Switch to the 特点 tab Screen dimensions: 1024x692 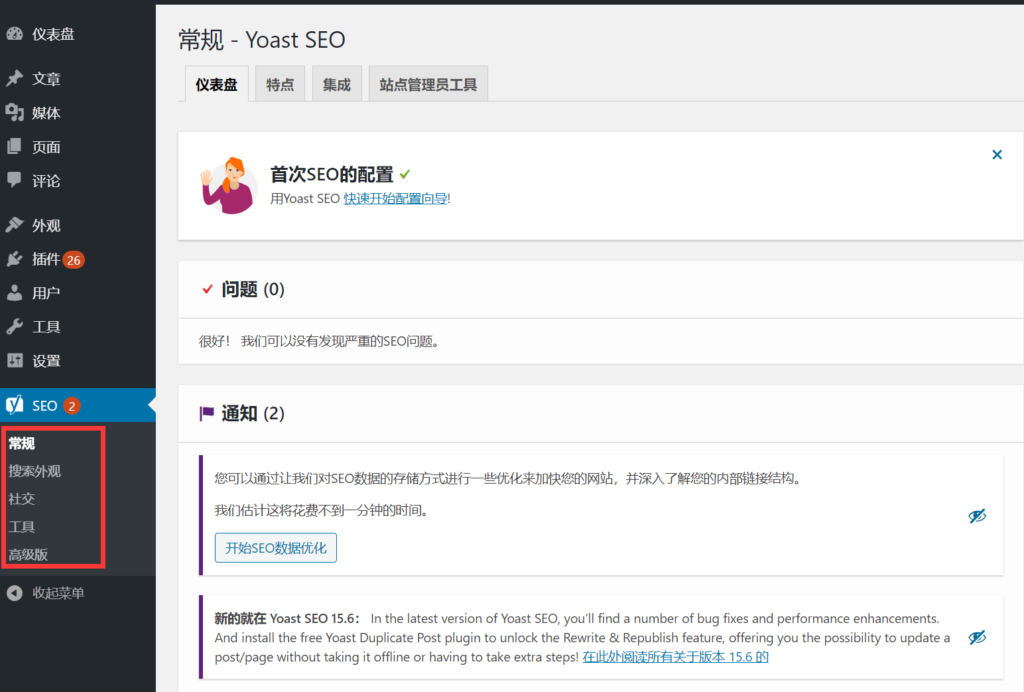[x=280, y=84]
